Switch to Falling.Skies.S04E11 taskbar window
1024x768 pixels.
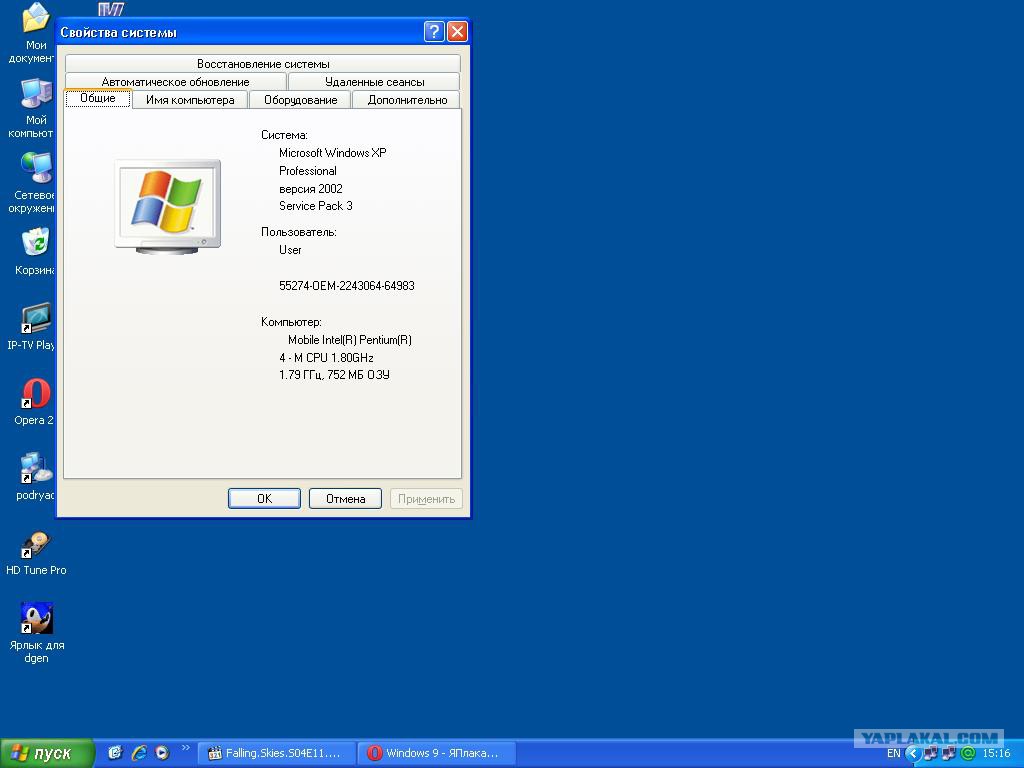[x=277, y=754]
